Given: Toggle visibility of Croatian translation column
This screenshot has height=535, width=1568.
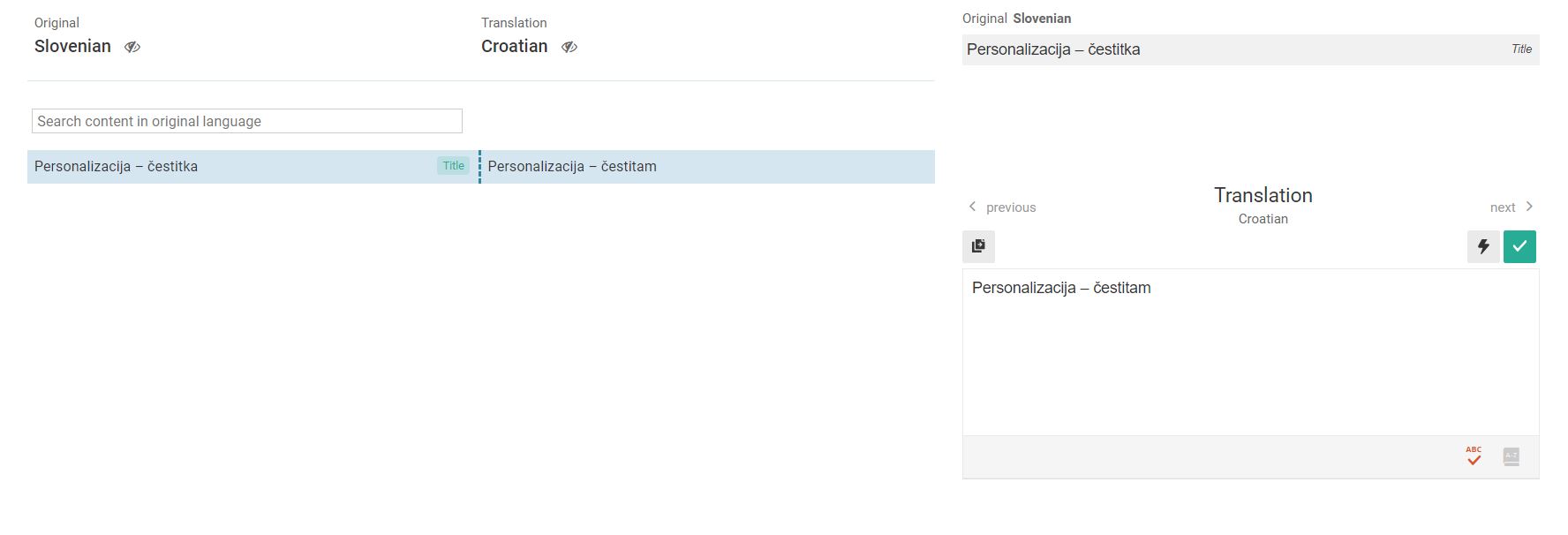Looking at the screenshot, I should pos(569,47).
